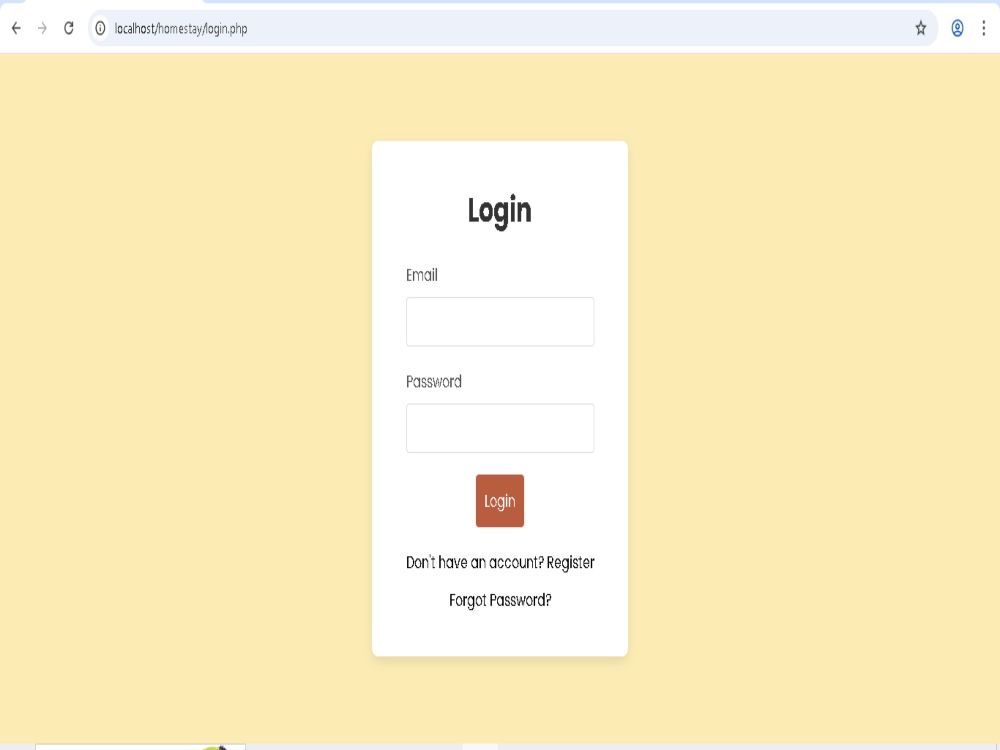Screen dimensions: 1000x750
Task: Click the Login heading text
Action: click(x=499, y=211)
